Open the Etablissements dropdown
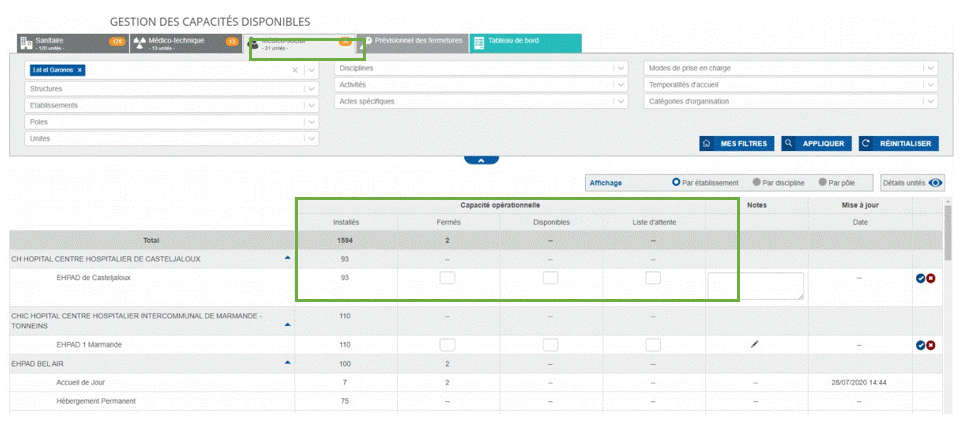Screen dimensions: 967x440 [x=172, y=106]
